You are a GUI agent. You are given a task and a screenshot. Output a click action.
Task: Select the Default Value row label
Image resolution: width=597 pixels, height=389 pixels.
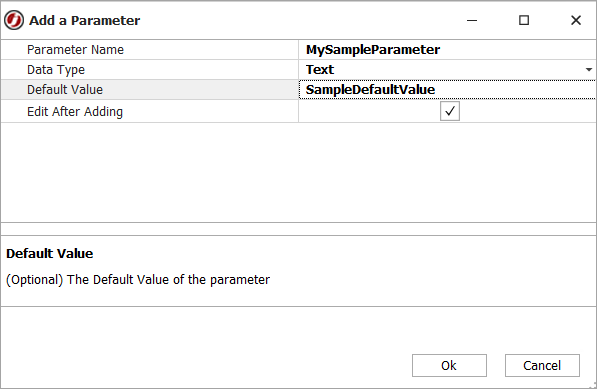click(x=65, y=90)
